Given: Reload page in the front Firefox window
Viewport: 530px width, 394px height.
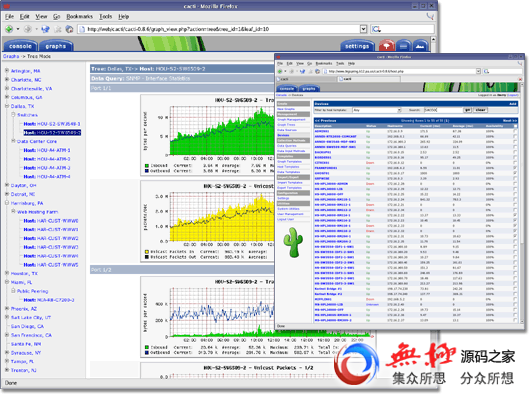Looking at the screenshot, I should pos(302,71).
